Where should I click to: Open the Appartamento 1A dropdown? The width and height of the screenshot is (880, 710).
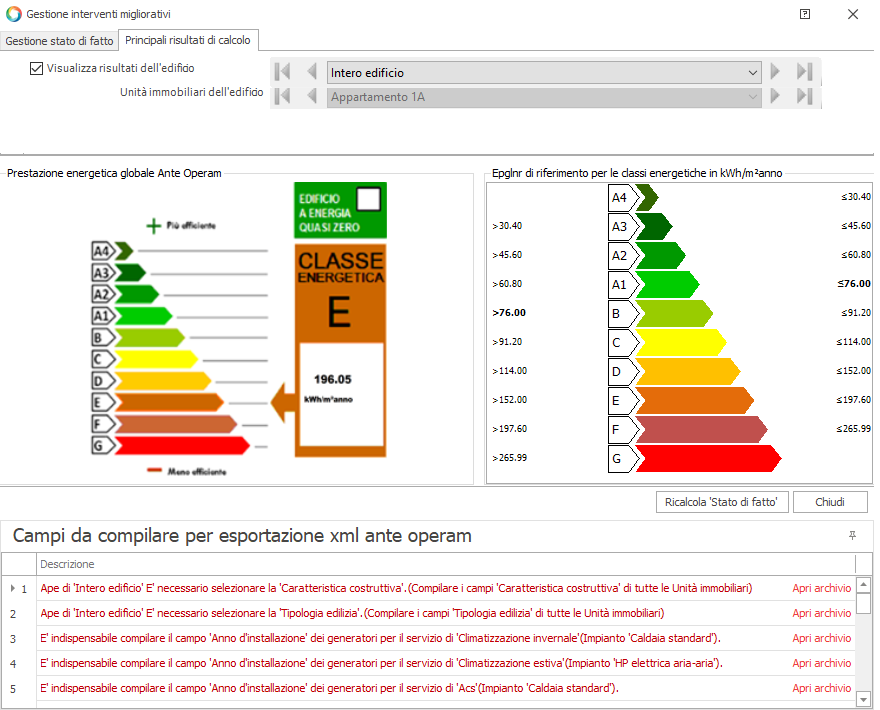pos(752,97)
